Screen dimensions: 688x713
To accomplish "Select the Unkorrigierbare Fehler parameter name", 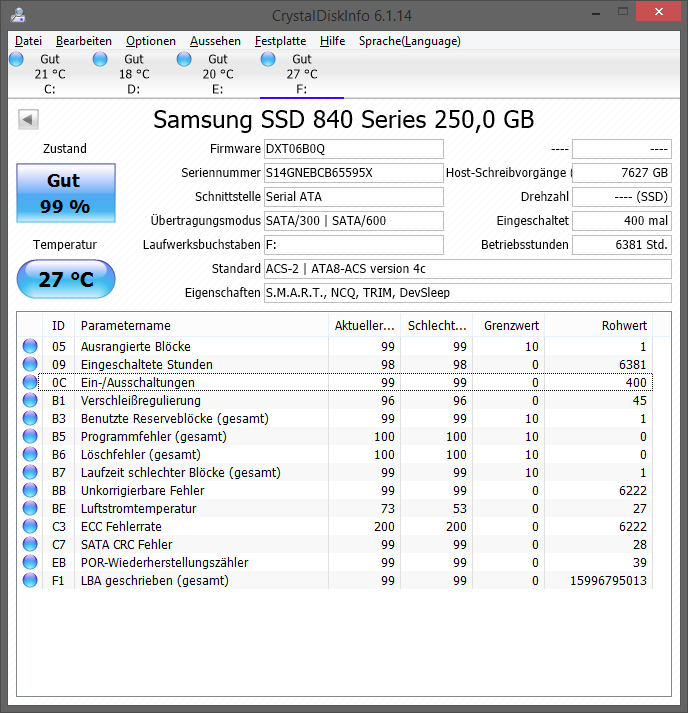I will click(142, 491).
